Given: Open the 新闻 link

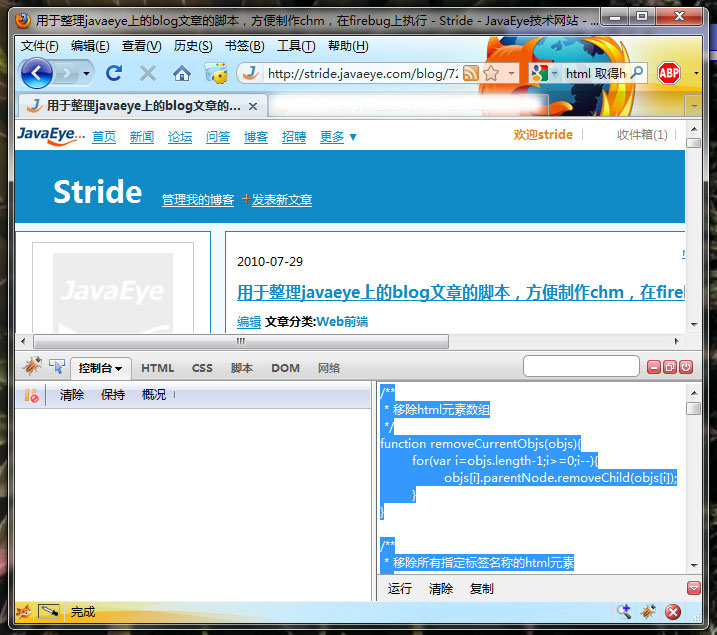Looking at the screenshot, I should (x=142, y=136).
